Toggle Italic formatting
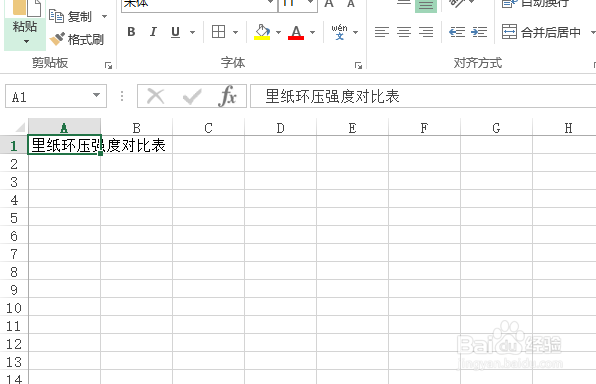This screenshot has width=596, height=384. [x=153, y=32]
